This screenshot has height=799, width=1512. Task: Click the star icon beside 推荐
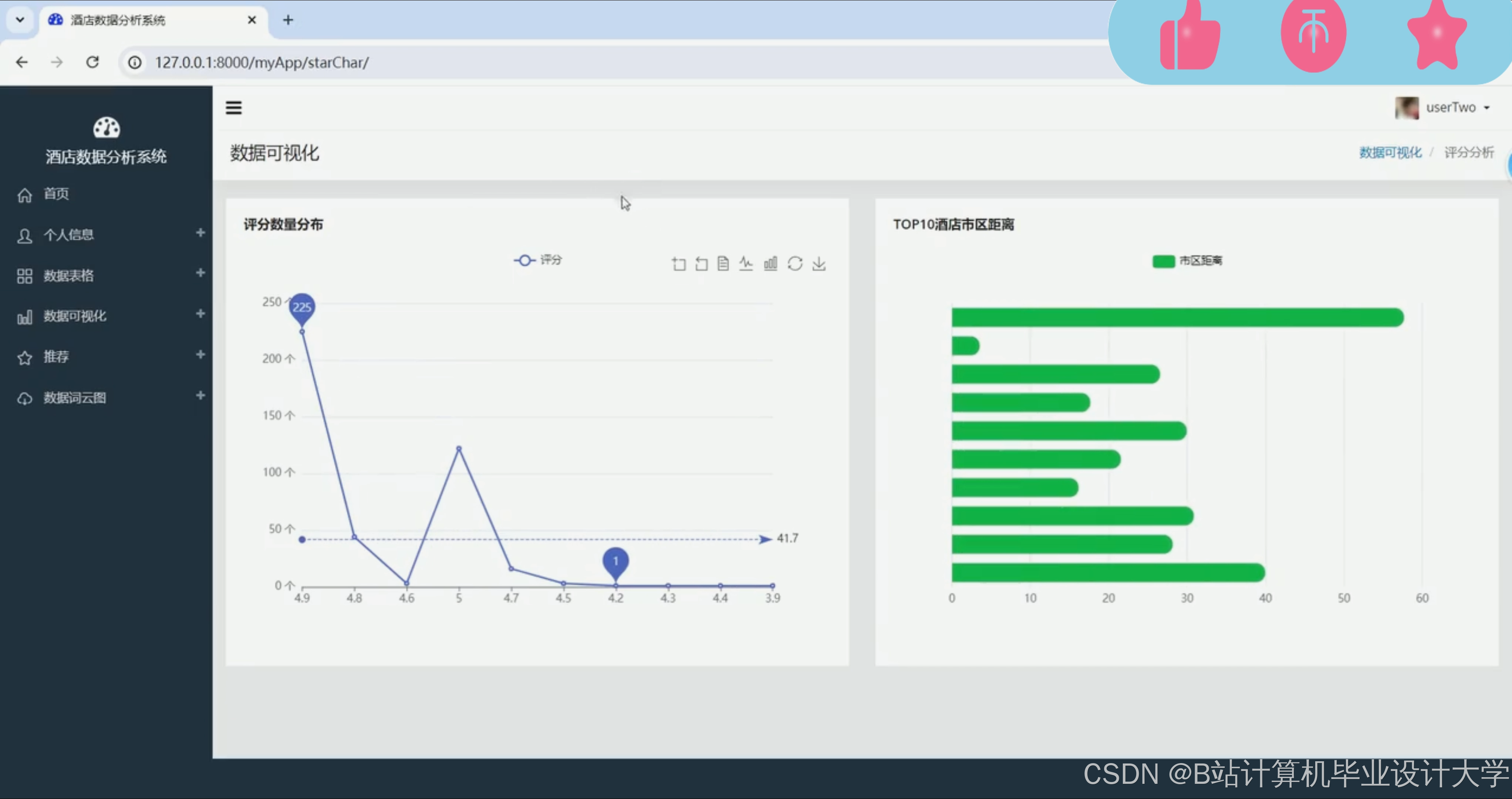coord(25,358)
